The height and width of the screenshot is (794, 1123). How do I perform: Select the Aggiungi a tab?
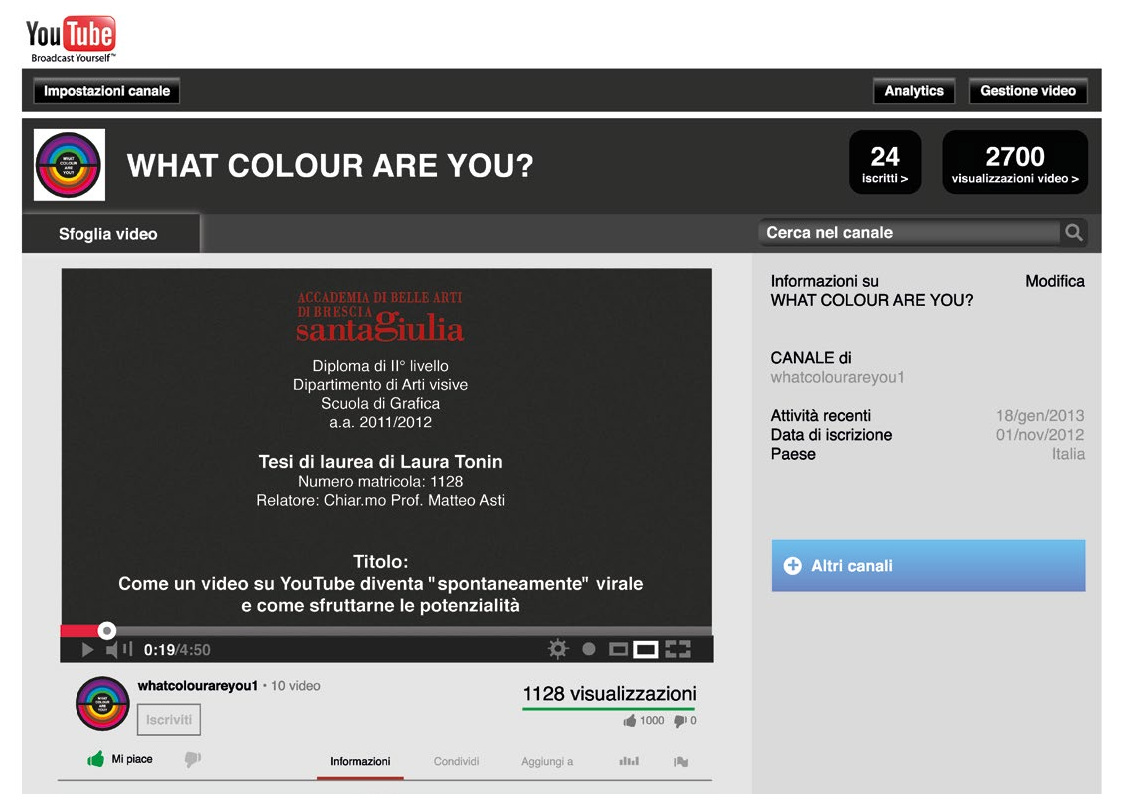547,762
